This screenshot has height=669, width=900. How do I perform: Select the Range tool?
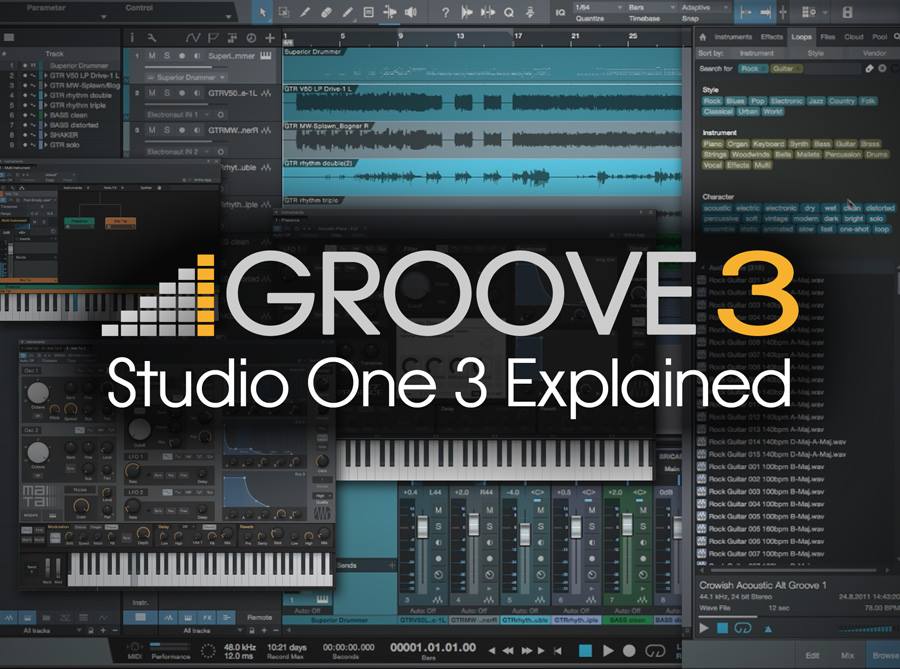coord(284,12)
